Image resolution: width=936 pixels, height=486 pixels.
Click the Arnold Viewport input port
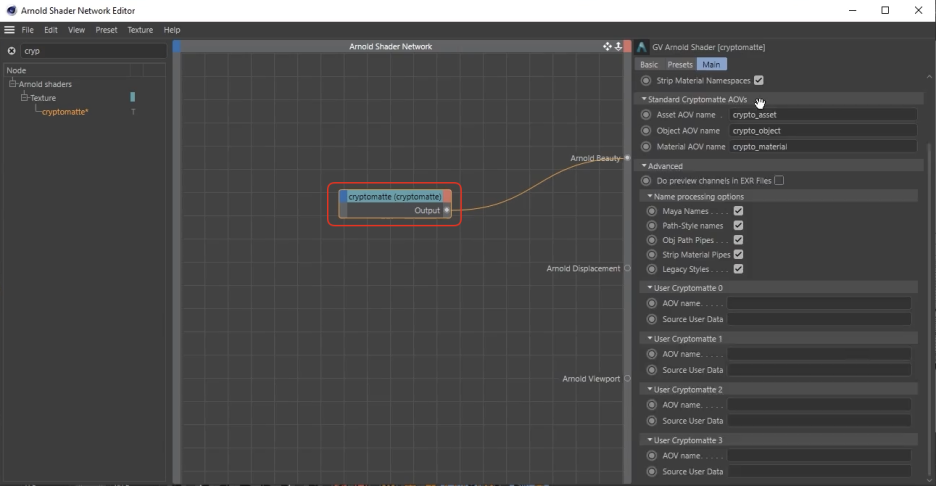(627, 379)
